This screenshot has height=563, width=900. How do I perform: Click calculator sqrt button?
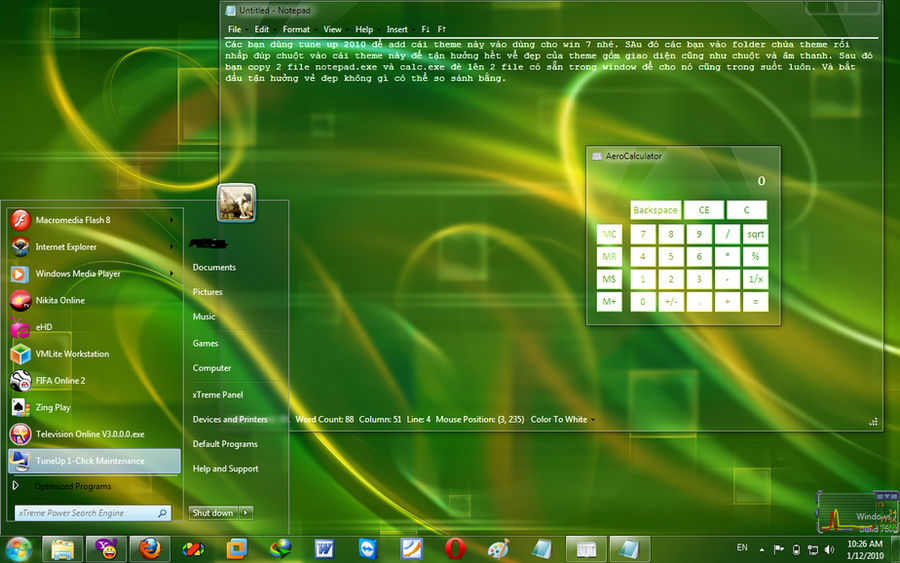755,234
